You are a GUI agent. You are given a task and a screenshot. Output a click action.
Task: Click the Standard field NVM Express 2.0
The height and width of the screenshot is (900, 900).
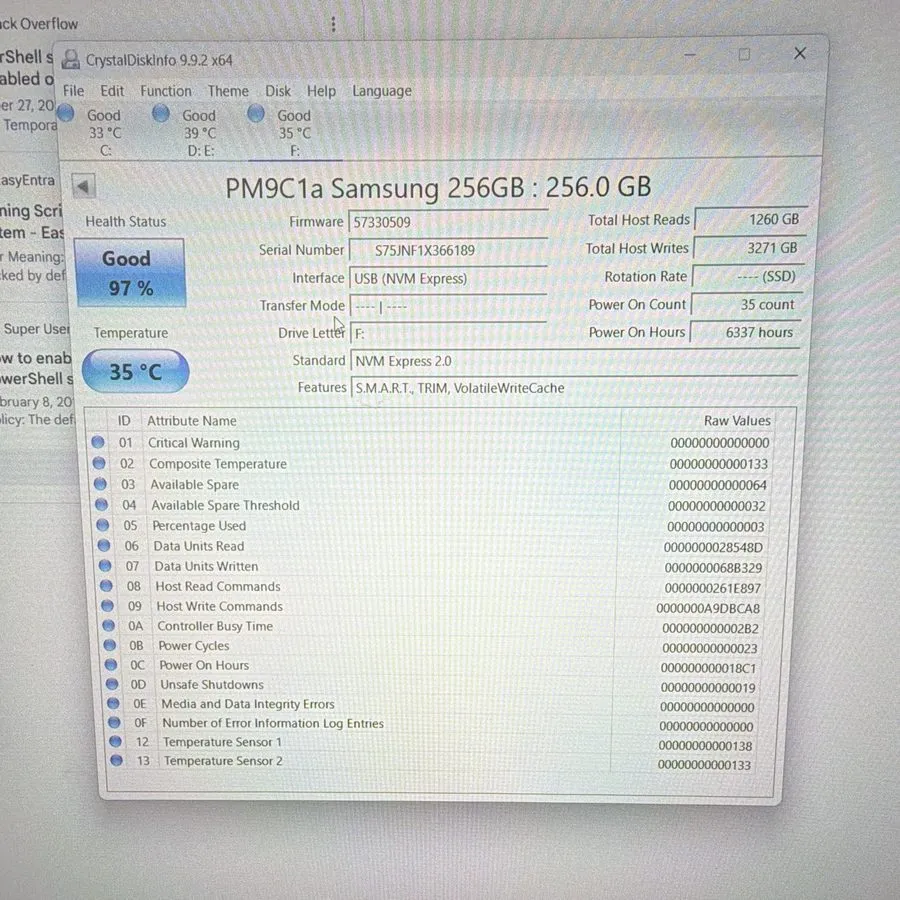[575, 361]
